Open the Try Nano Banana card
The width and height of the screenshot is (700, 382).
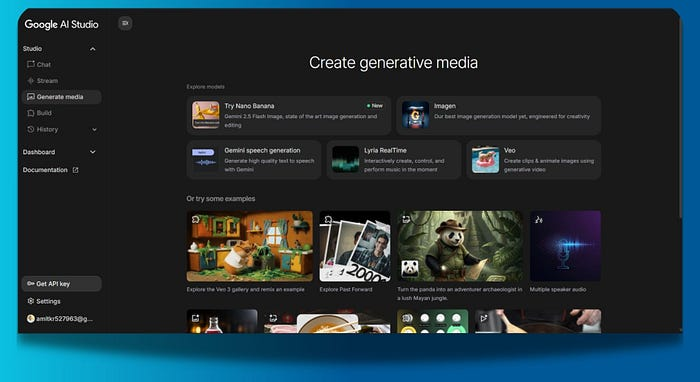289,115
